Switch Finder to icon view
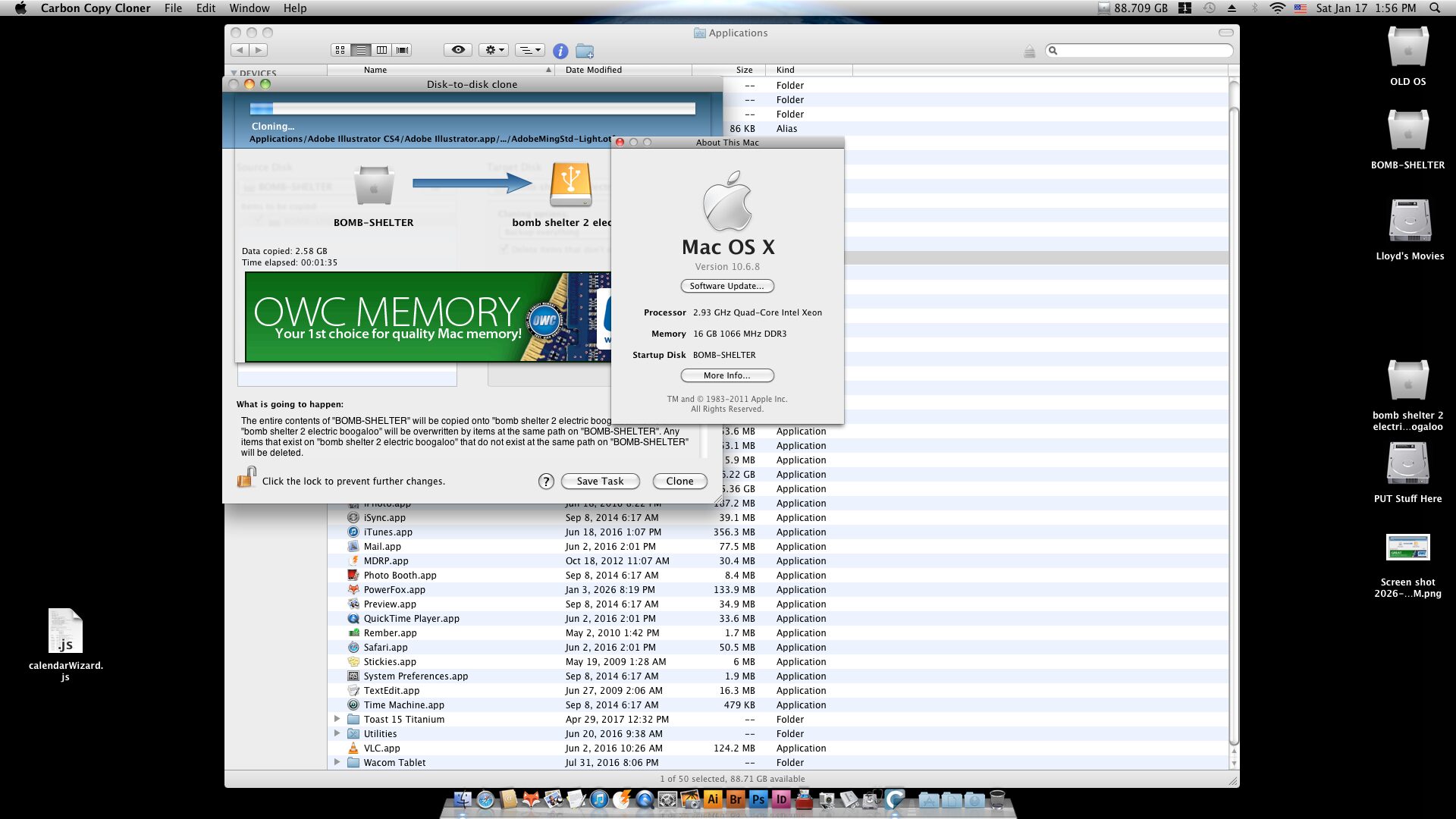The height and width of the screenshot is (819, 1456). [x=340, y=50]
